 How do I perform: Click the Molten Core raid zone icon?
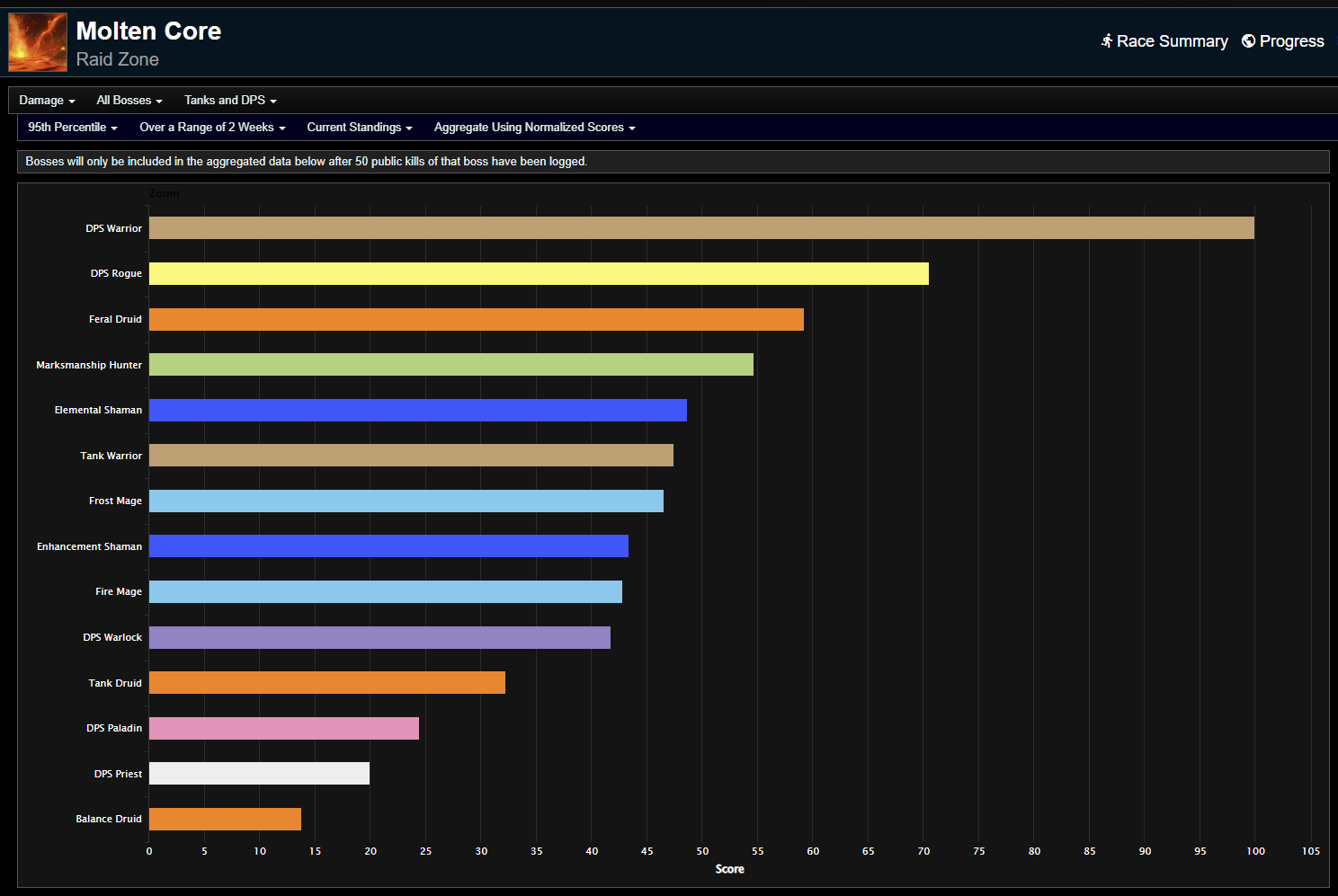click(38, 41)
